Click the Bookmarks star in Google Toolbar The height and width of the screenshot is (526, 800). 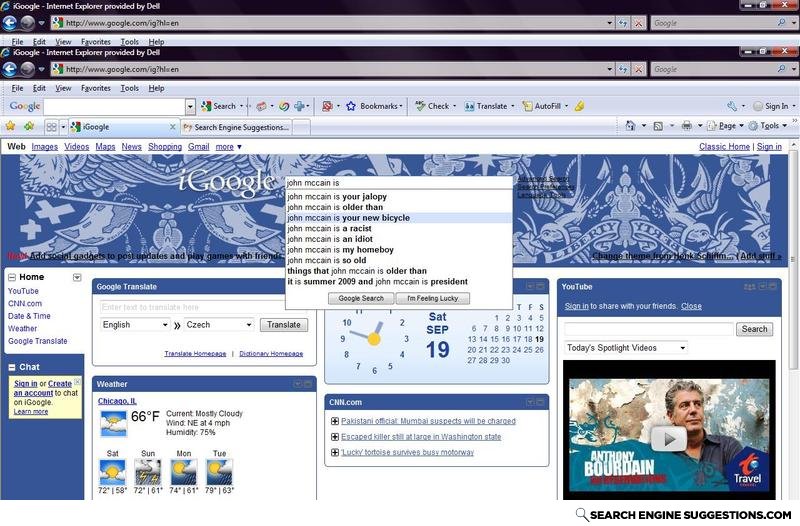click(351, 106)
